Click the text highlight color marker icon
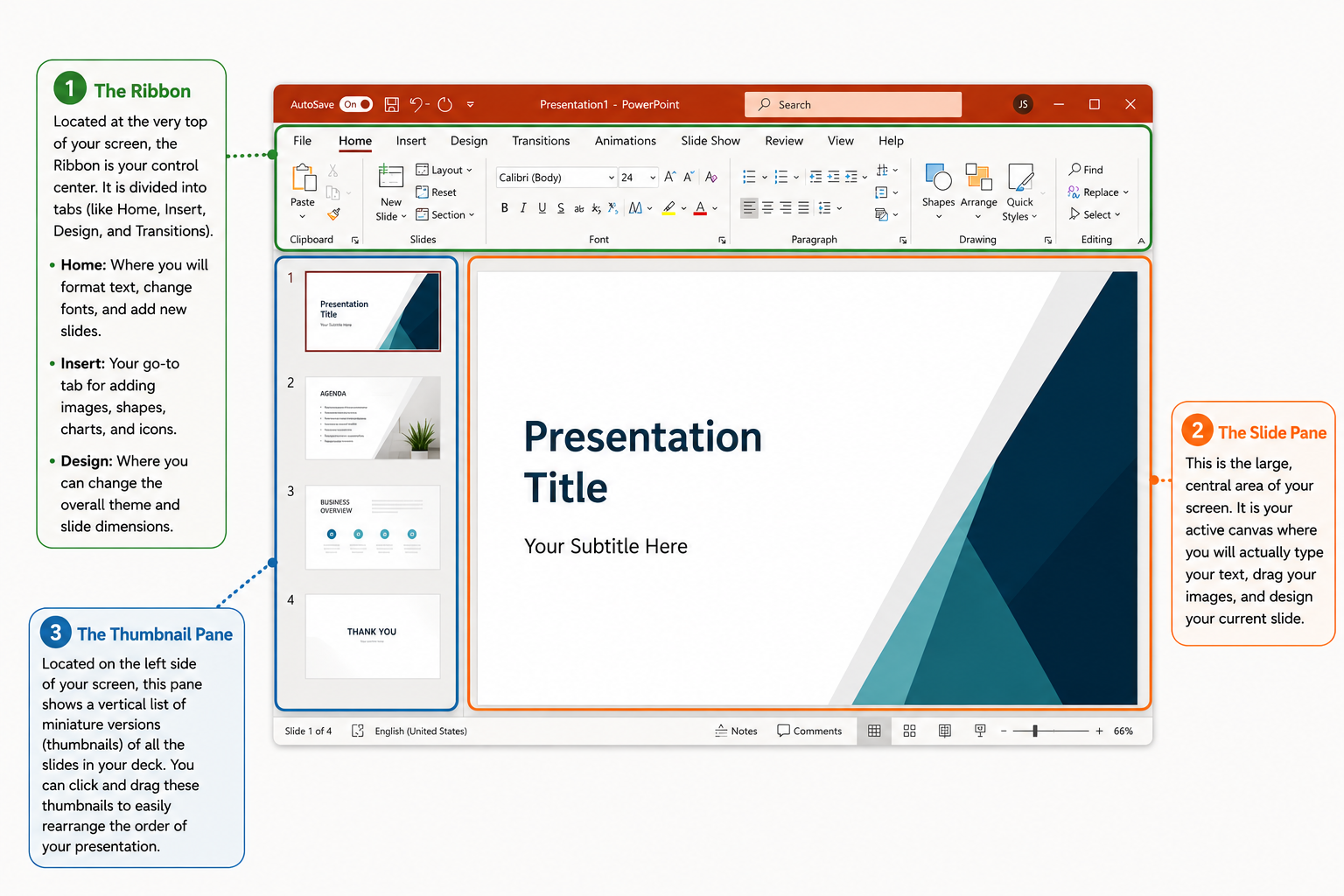 (668, 208)
